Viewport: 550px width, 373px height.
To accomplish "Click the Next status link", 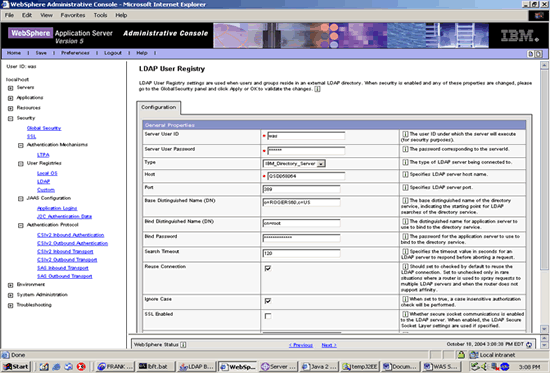I will pos(329,345).
